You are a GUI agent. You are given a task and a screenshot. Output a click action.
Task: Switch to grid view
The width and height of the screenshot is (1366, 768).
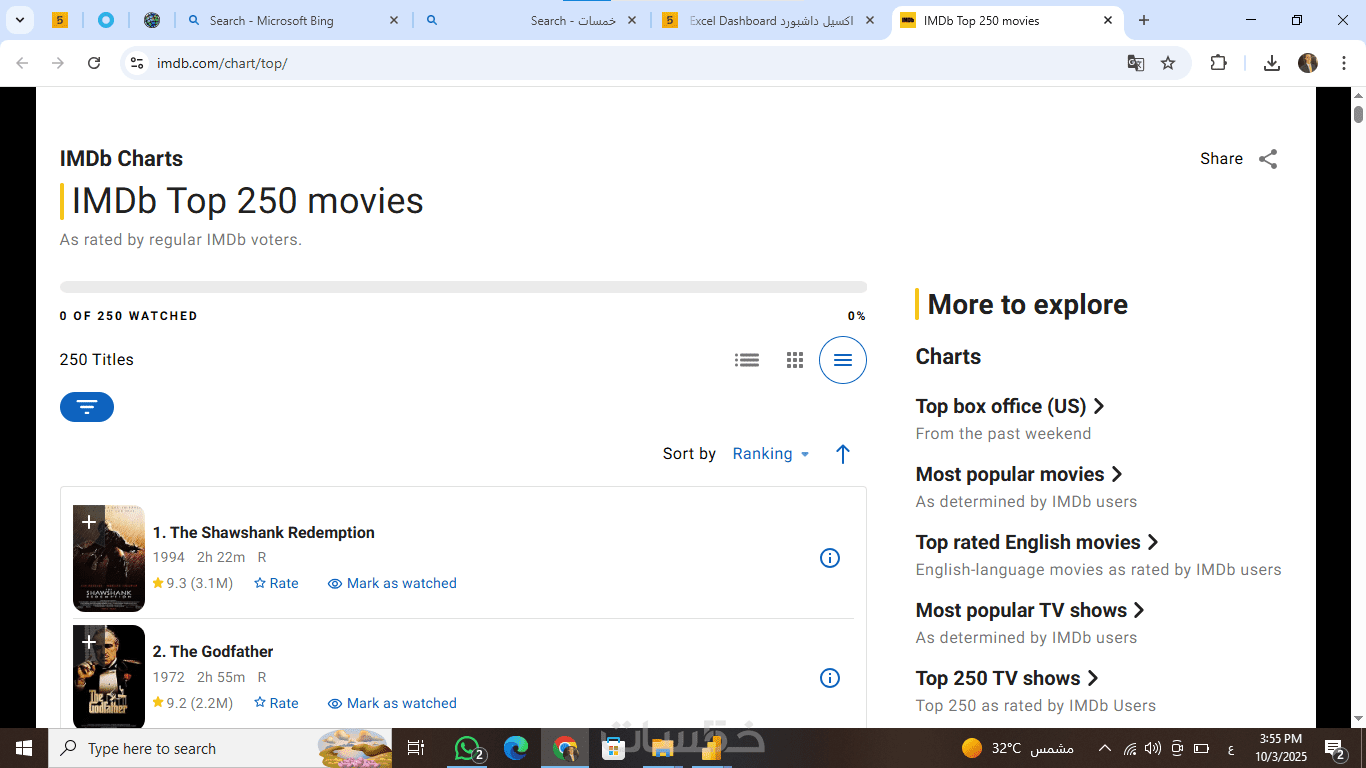pyautogui.click(x=795, y=360)
